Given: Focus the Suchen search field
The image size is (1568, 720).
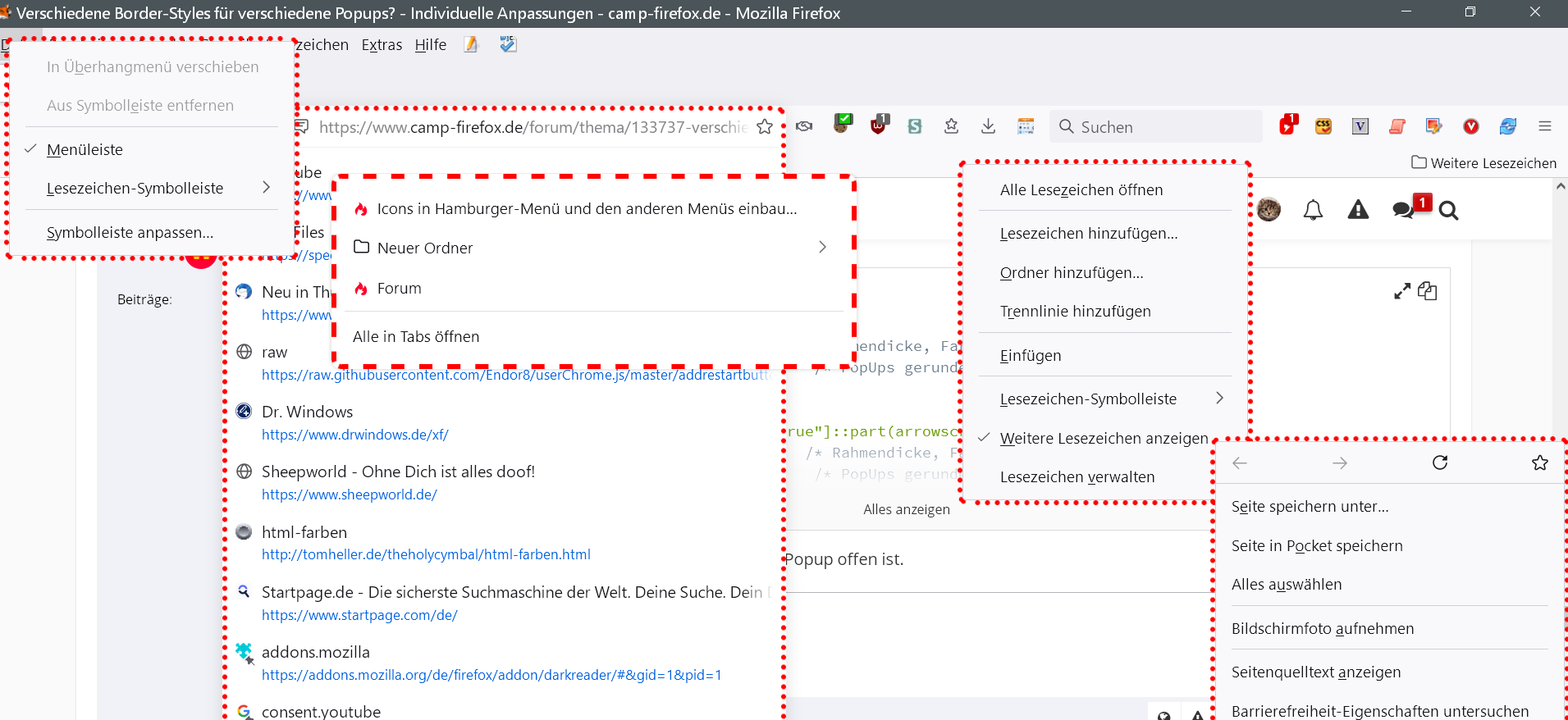Looking at the screenshot, I should point(1155,126).
